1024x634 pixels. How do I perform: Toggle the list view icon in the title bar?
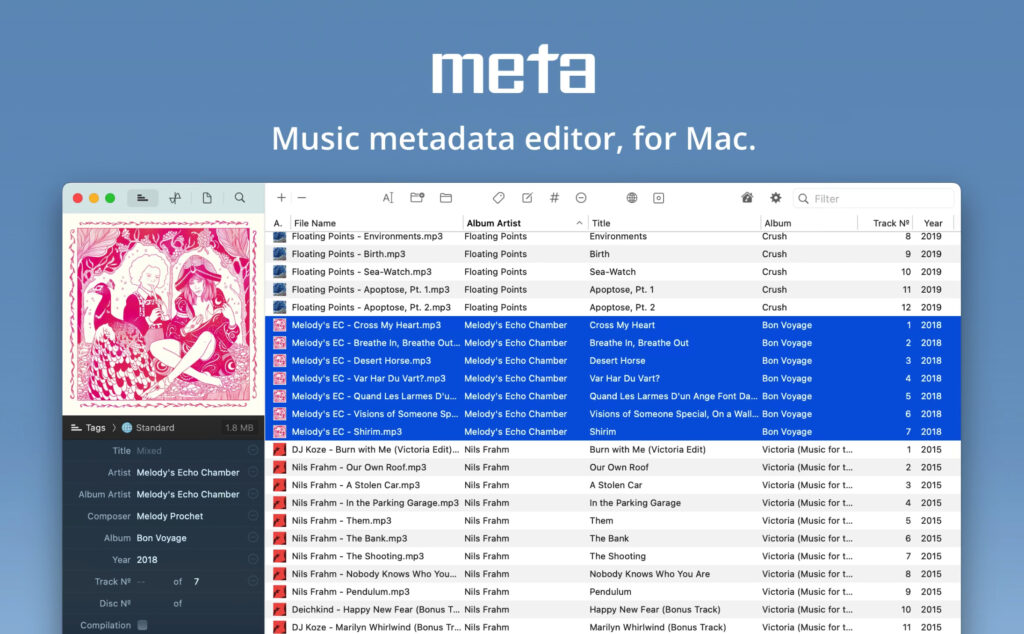point(142,198)
